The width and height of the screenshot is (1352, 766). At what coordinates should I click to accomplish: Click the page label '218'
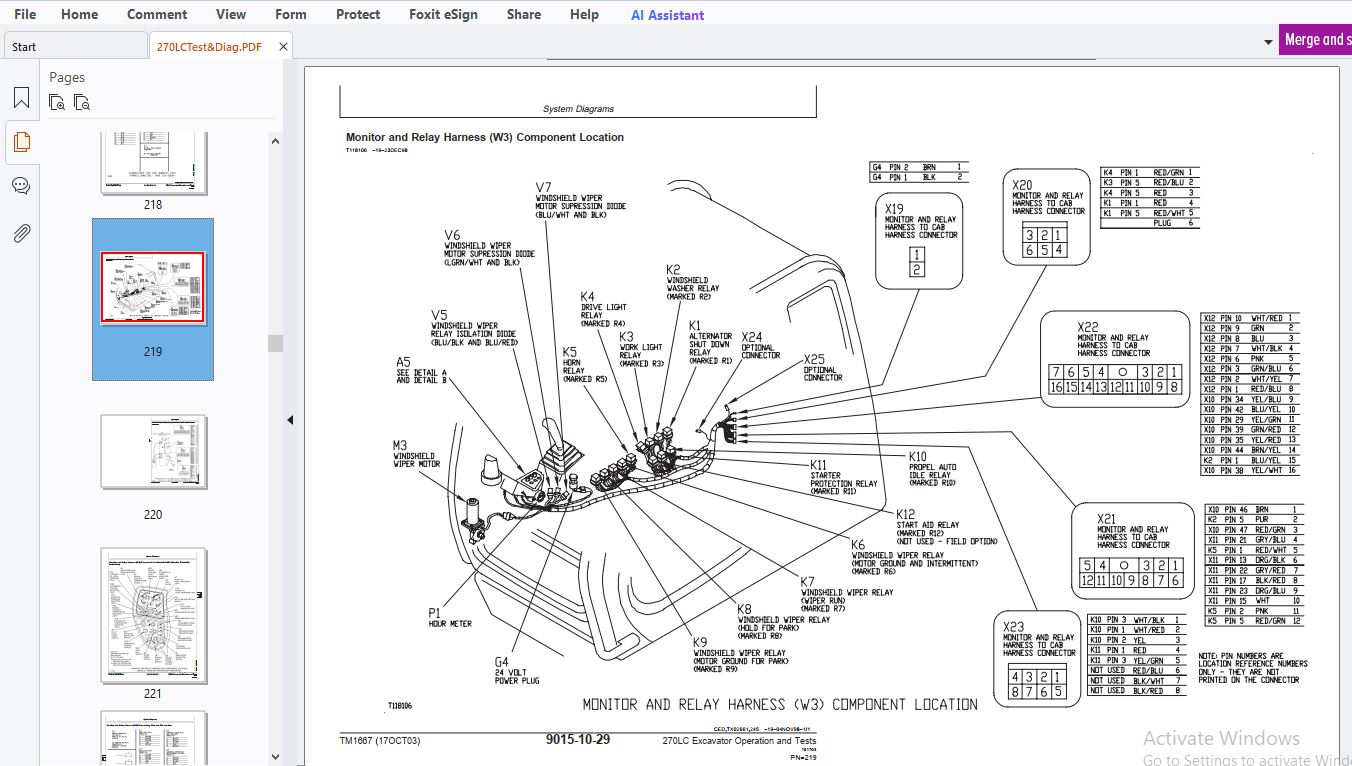[152, 205]
